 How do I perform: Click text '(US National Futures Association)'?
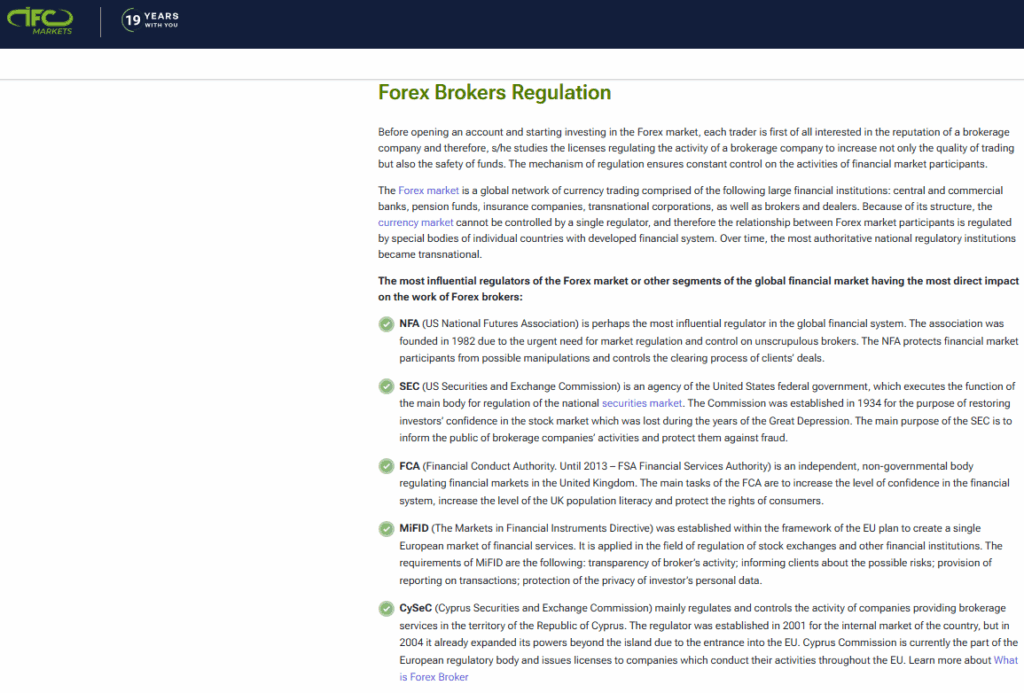501,323
